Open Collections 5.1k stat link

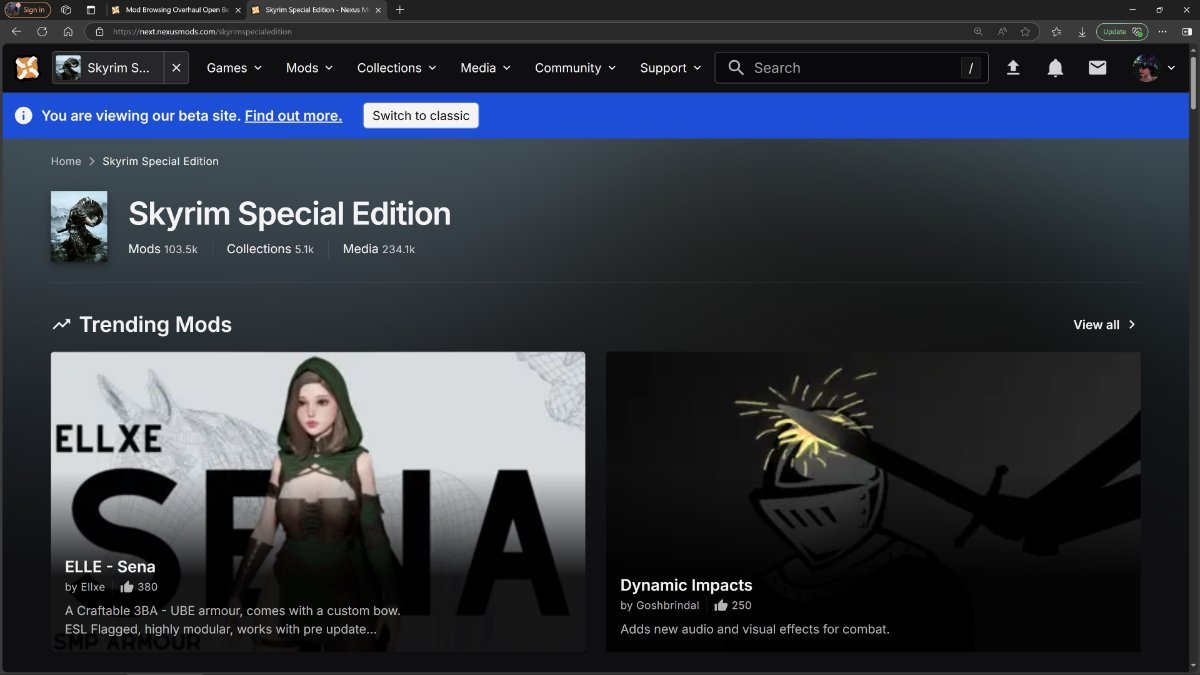[x=270, y=249]
